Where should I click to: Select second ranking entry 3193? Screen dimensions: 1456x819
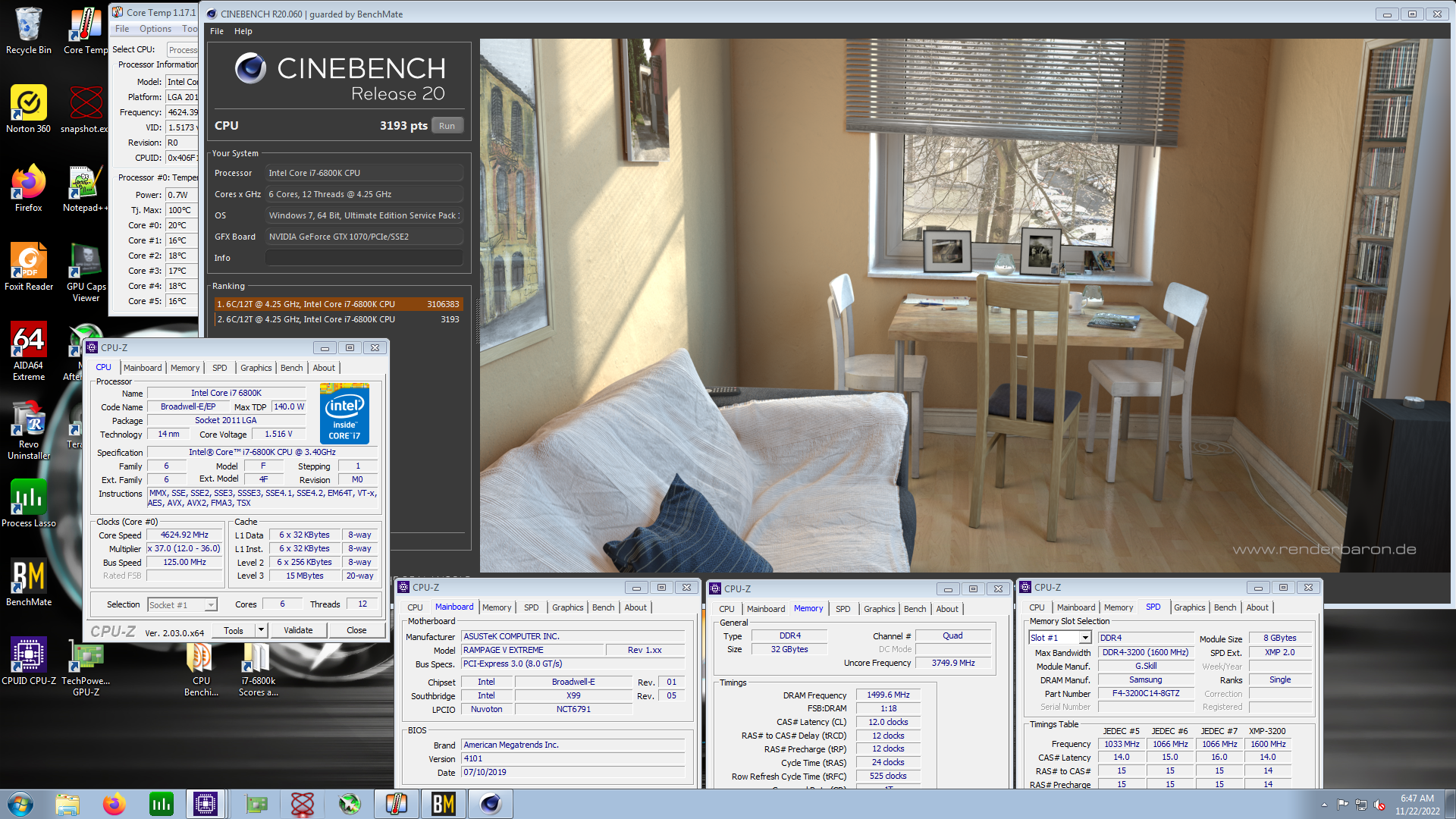click(x=338, y=319)
